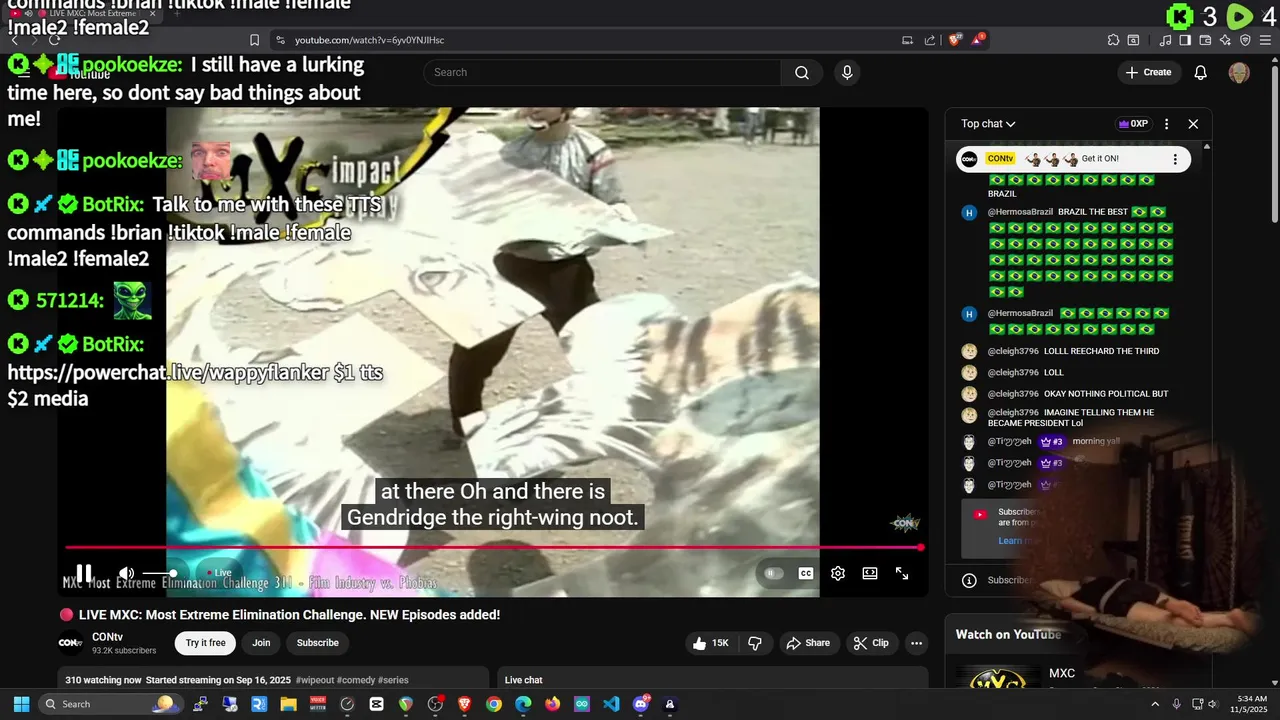Click the Live indicator in the player
Screen dimensions: 1280x720
pos(221,573)
